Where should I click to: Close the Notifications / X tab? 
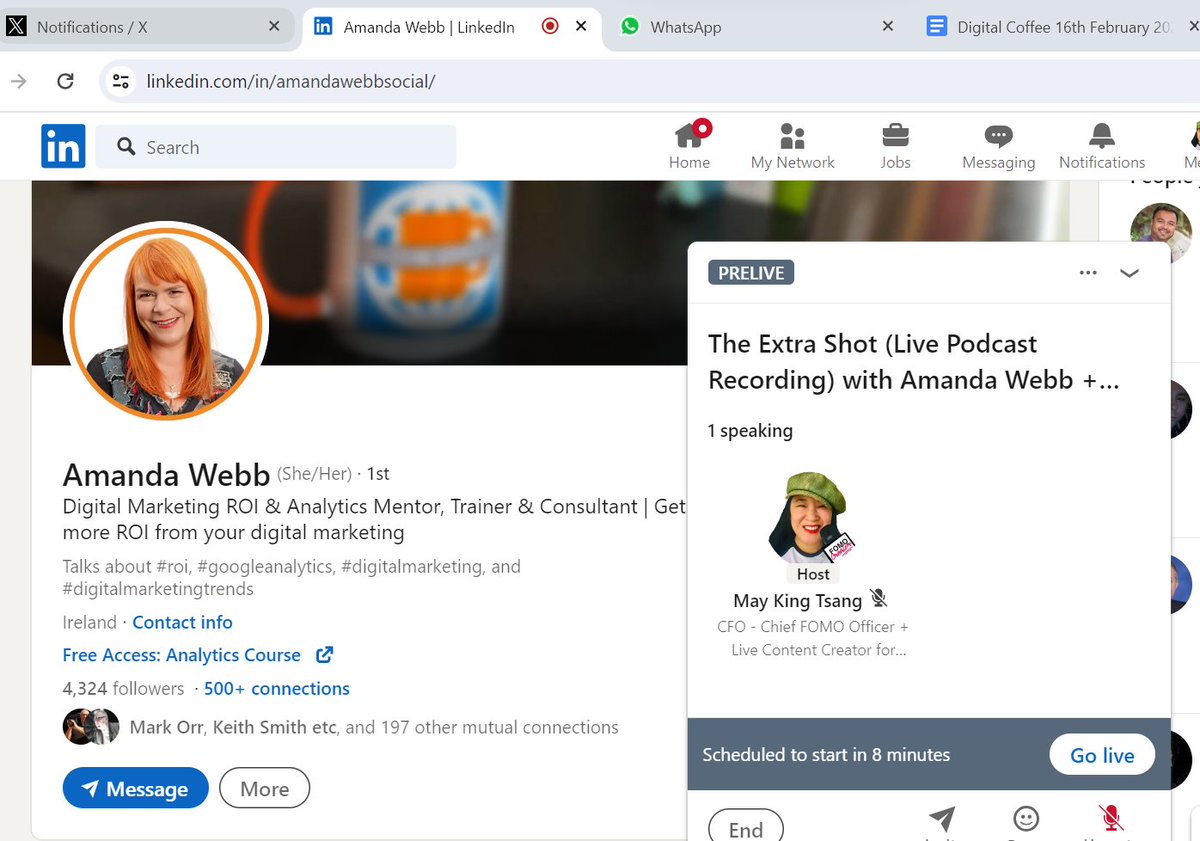[x=274, y=27]
